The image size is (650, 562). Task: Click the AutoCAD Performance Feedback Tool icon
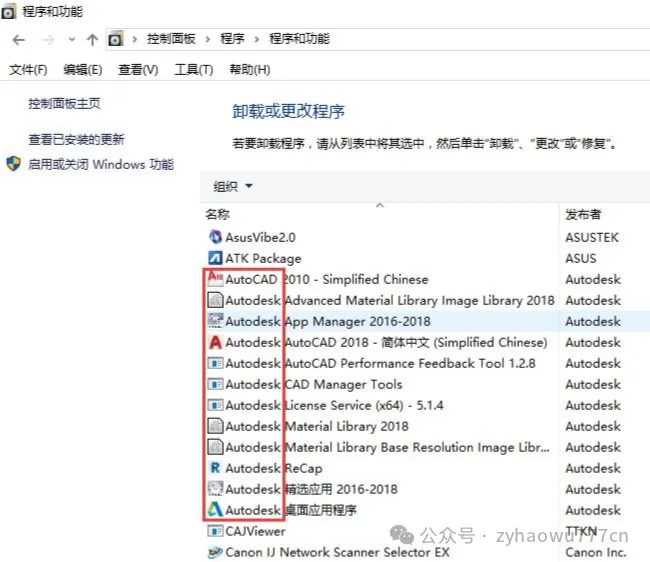click(215, 363)
